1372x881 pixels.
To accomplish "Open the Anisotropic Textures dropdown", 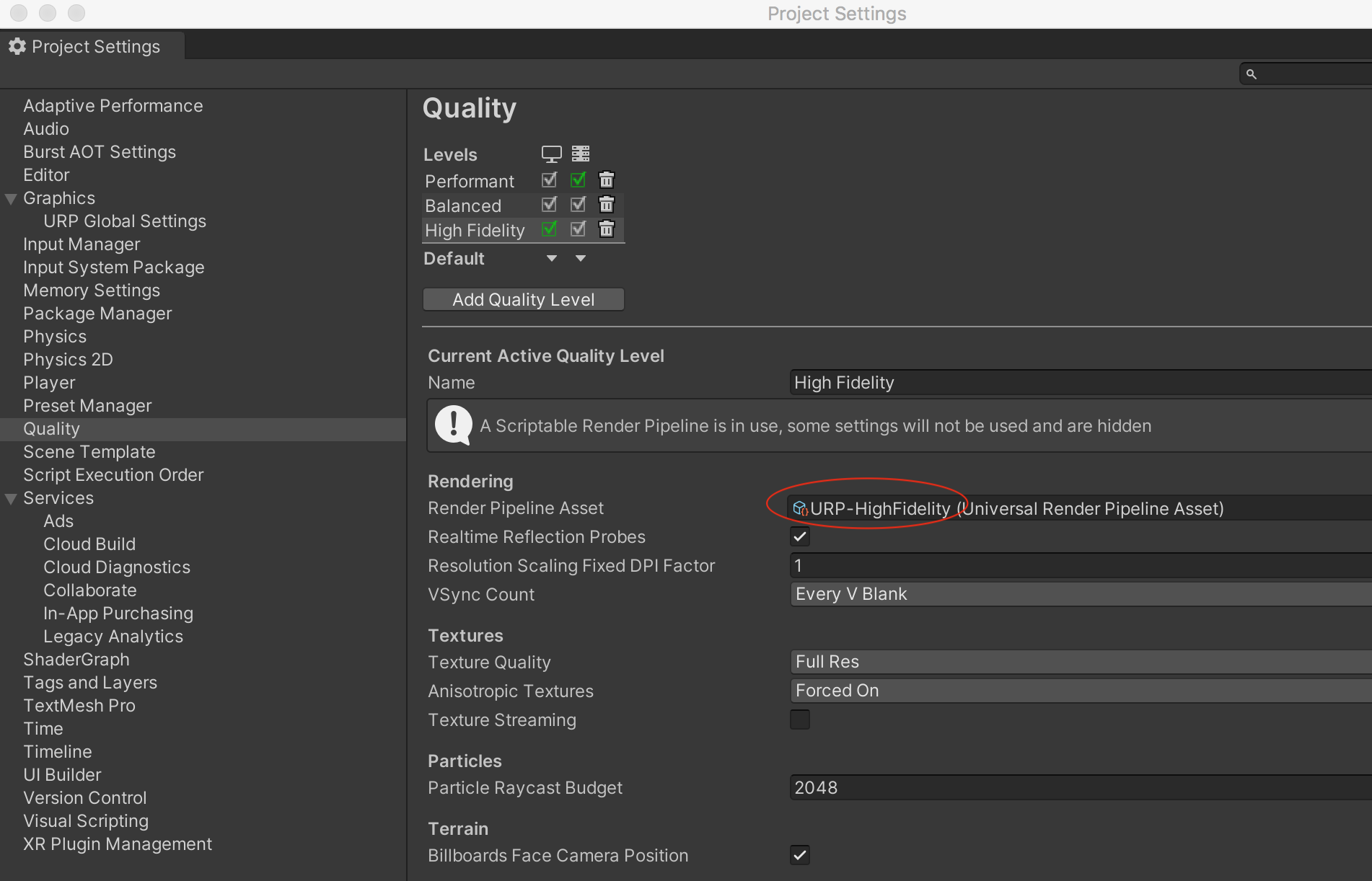I will (x=1080, y=691).
